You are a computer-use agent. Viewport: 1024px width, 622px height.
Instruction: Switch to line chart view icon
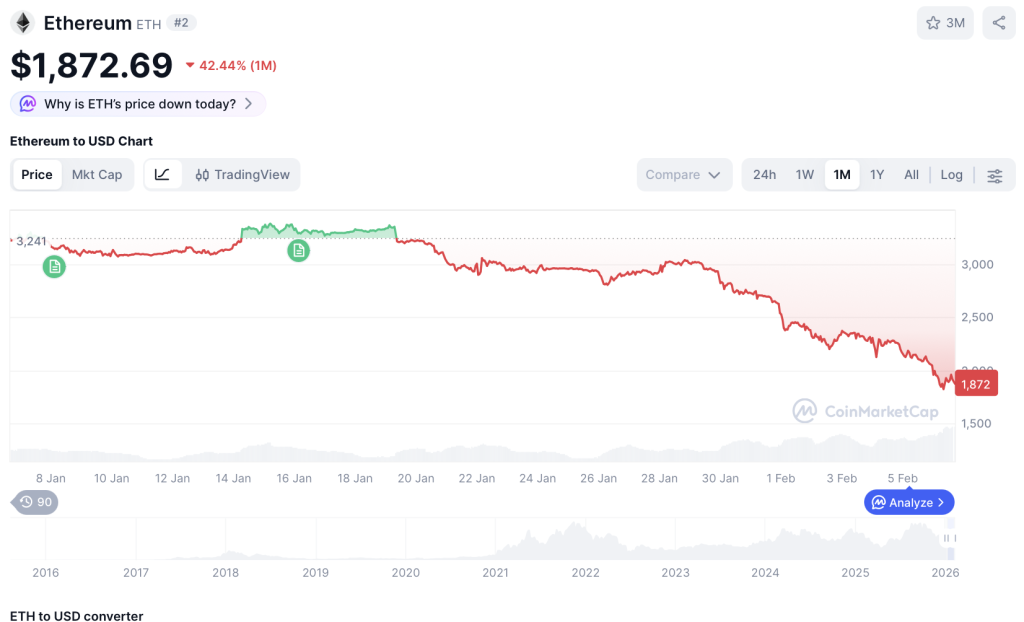click(x=162, y=175)
